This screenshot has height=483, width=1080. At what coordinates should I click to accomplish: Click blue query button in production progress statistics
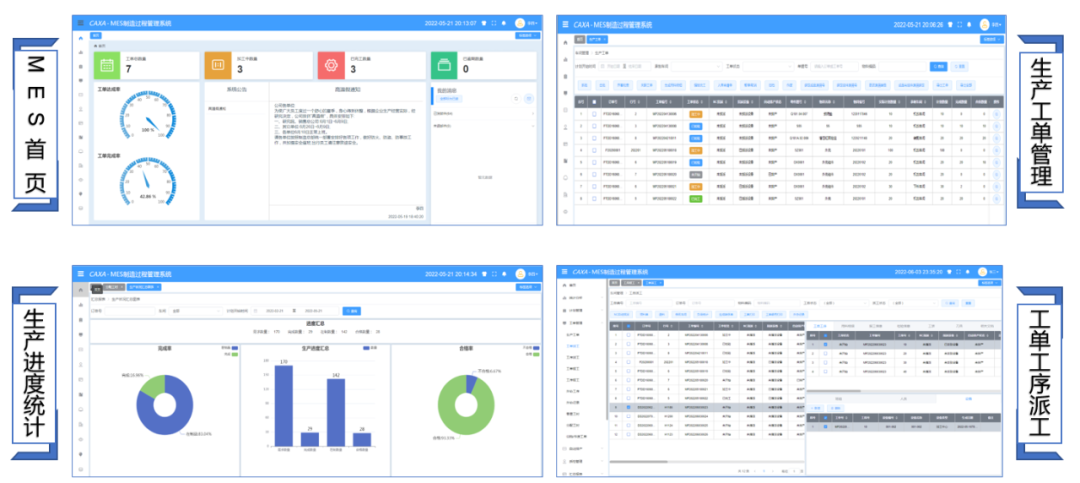[352, 311]
